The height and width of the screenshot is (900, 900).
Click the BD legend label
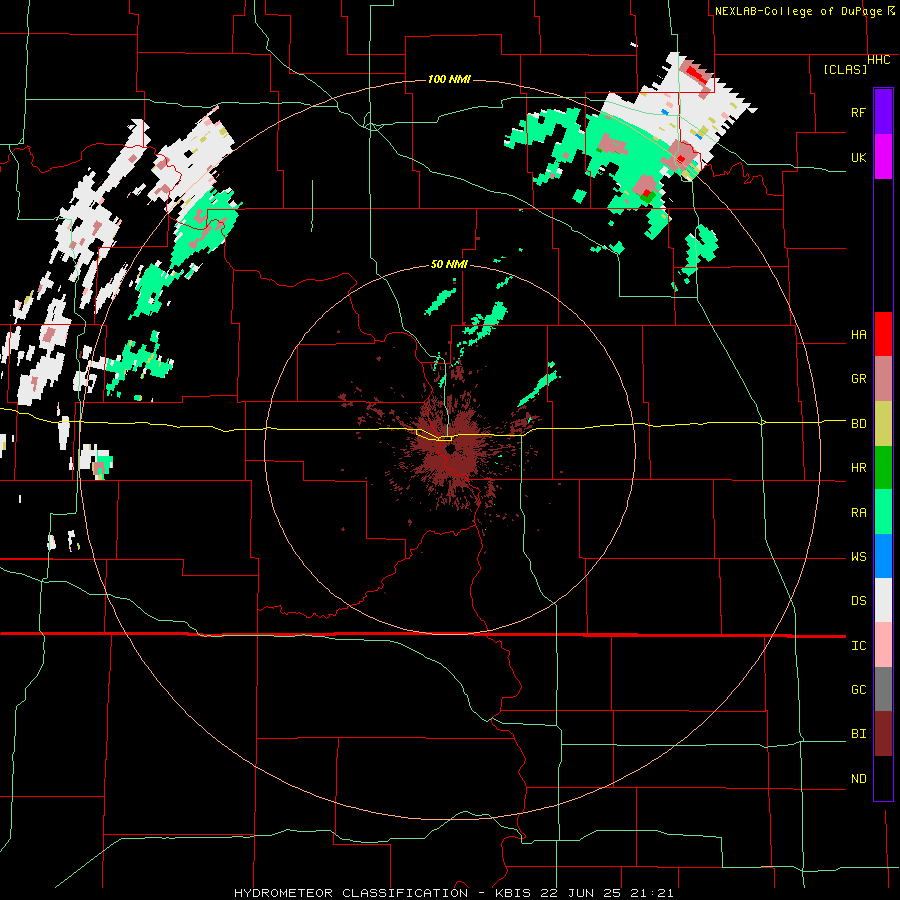point(858,424)
